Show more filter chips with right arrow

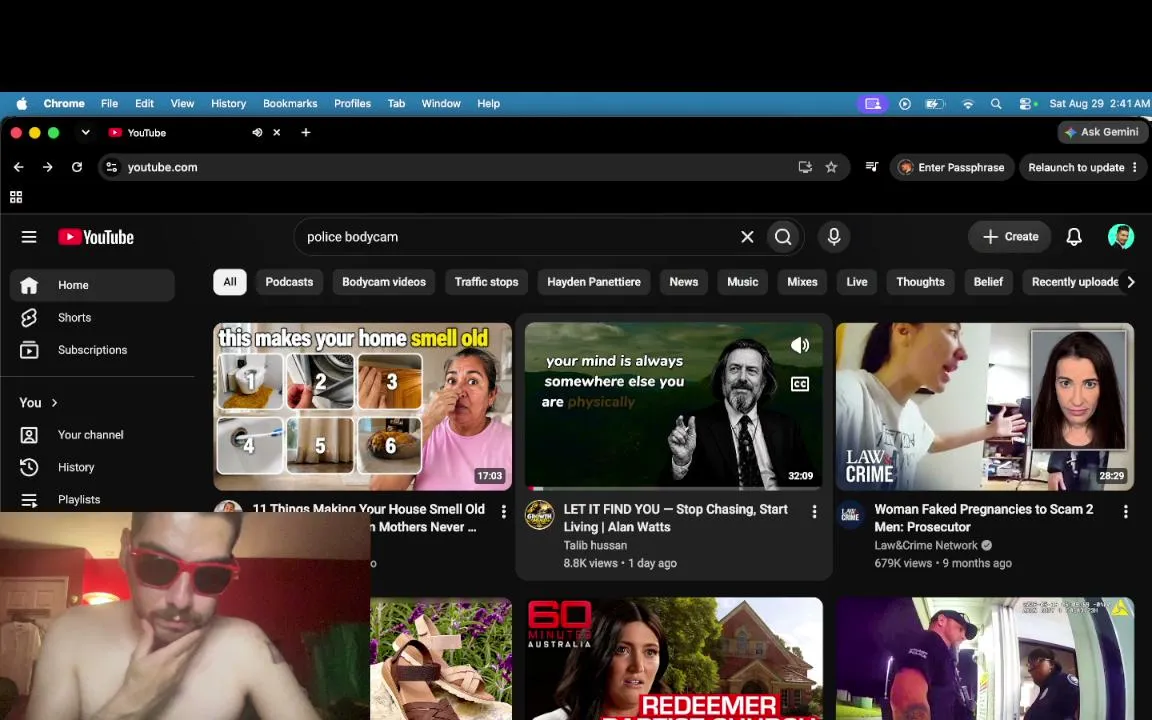point(1131,282)
